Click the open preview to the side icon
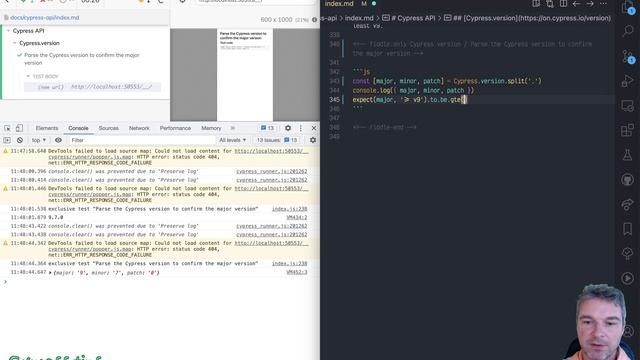The image size is (640, 360). pyautogui.click(x=536, y=4)
